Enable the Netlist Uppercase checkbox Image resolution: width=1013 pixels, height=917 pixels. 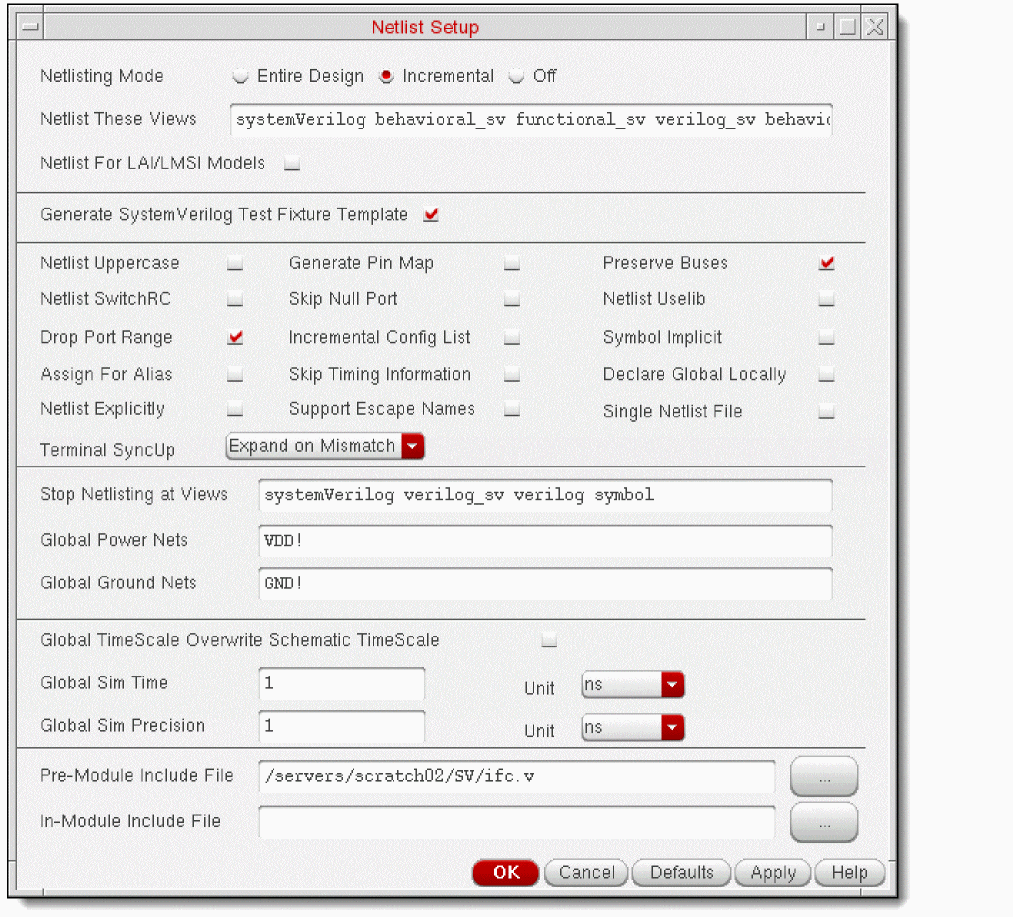(235, 264)
